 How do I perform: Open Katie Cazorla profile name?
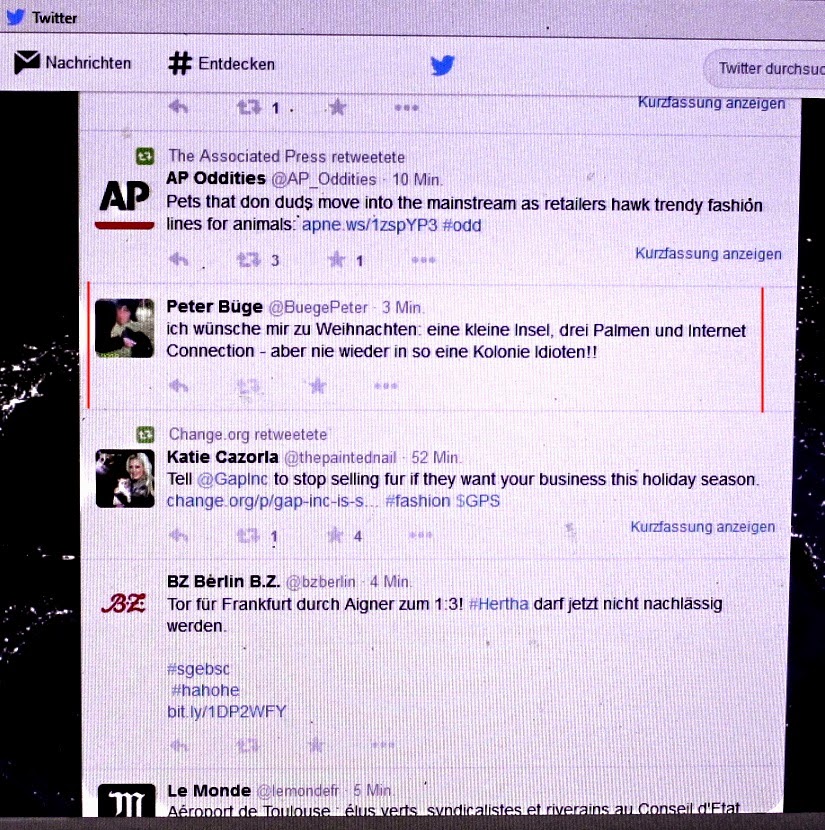click(x=222, y=457)
